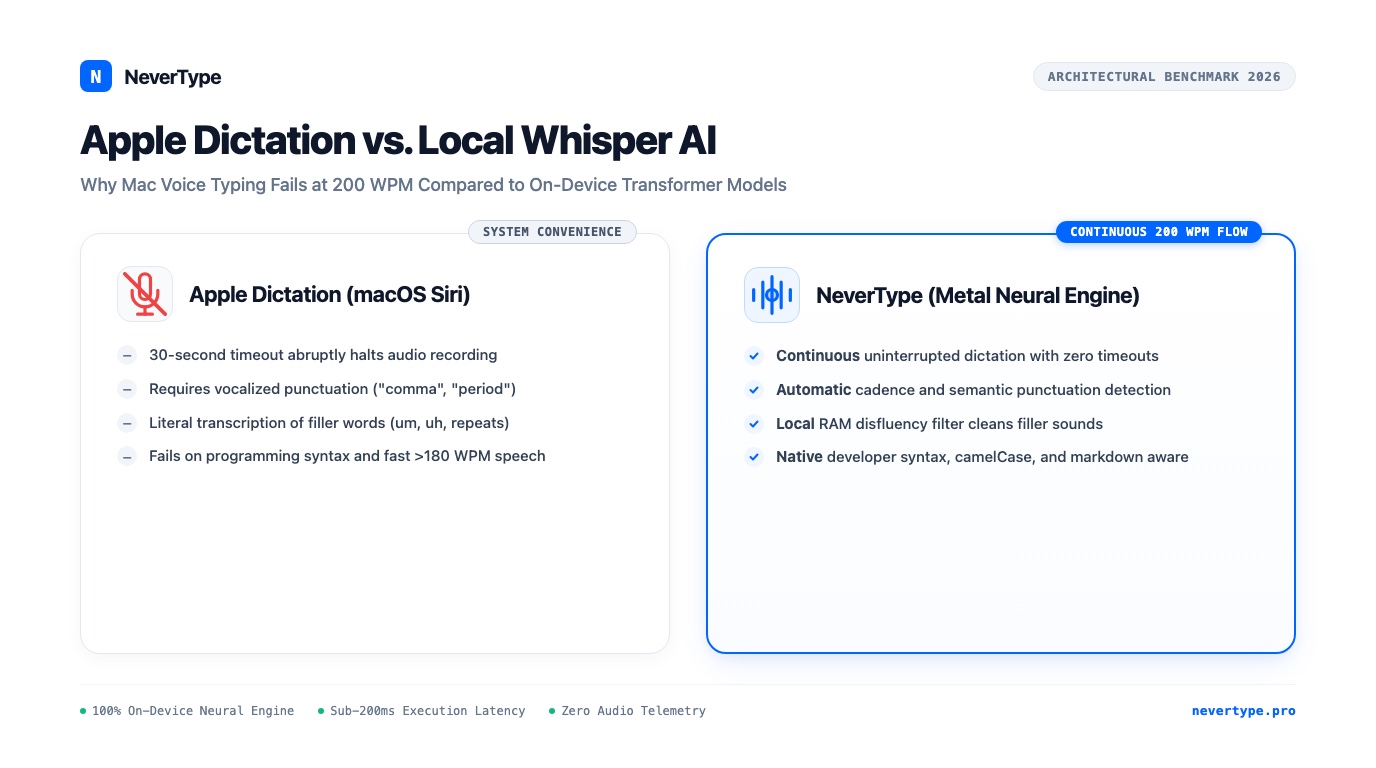
Task: Click the green dot beside Zero Audio Telemetry
Action: (552, 711)
